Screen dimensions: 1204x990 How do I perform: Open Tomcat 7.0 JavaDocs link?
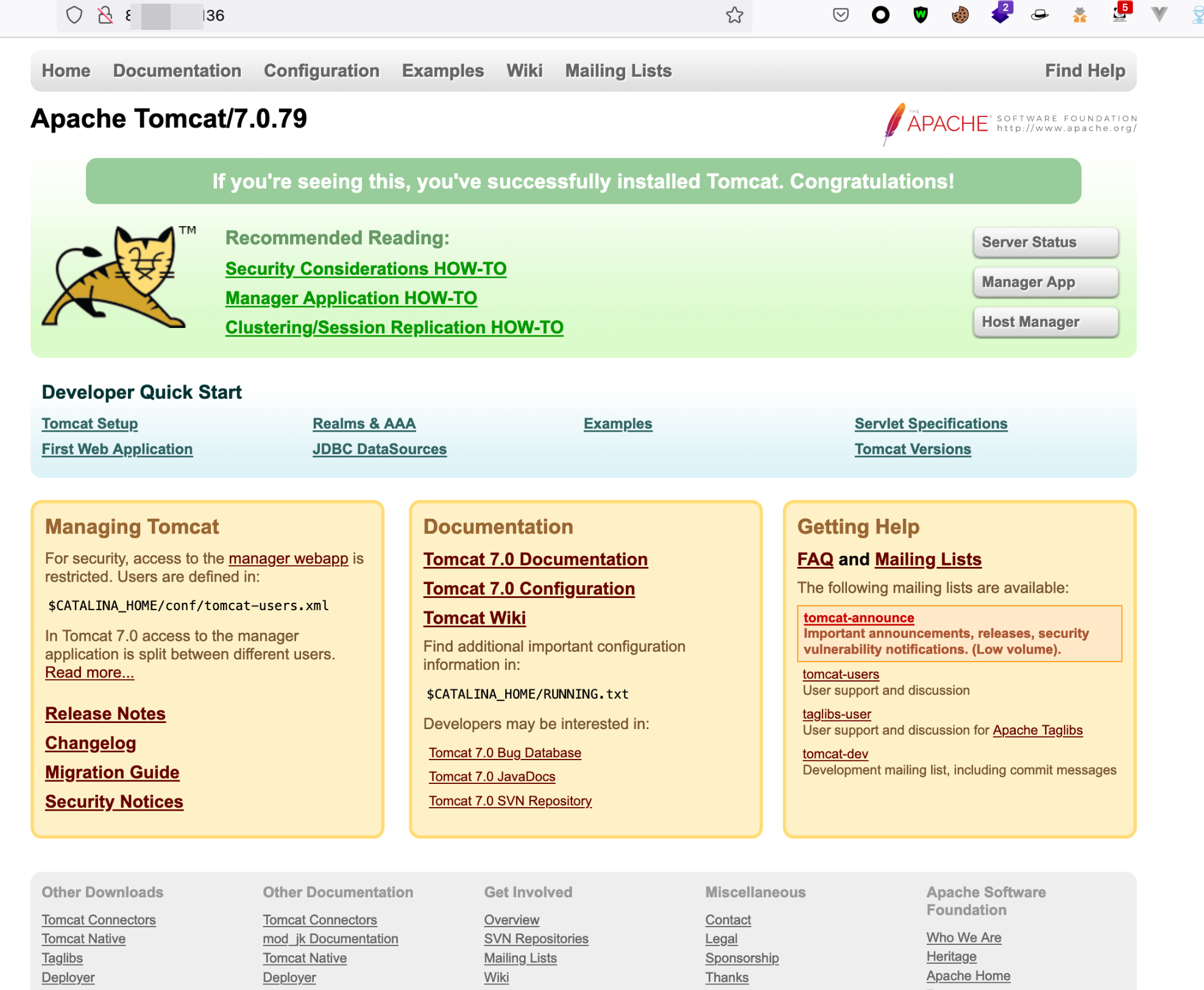pos(492,777)
